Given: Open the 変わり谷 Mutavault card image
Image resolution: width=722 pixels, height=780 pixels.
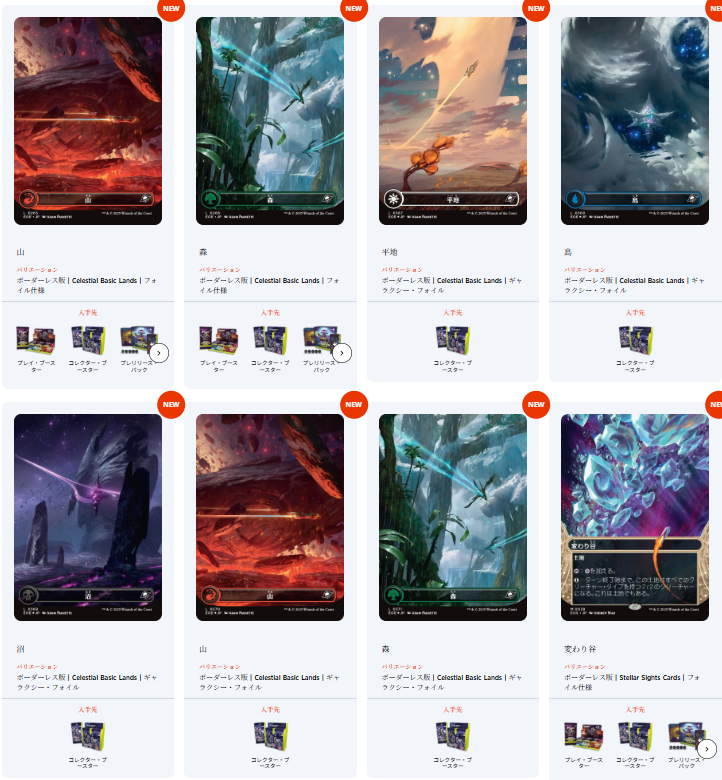Looking at the screenshot, I should pos(634,517).
